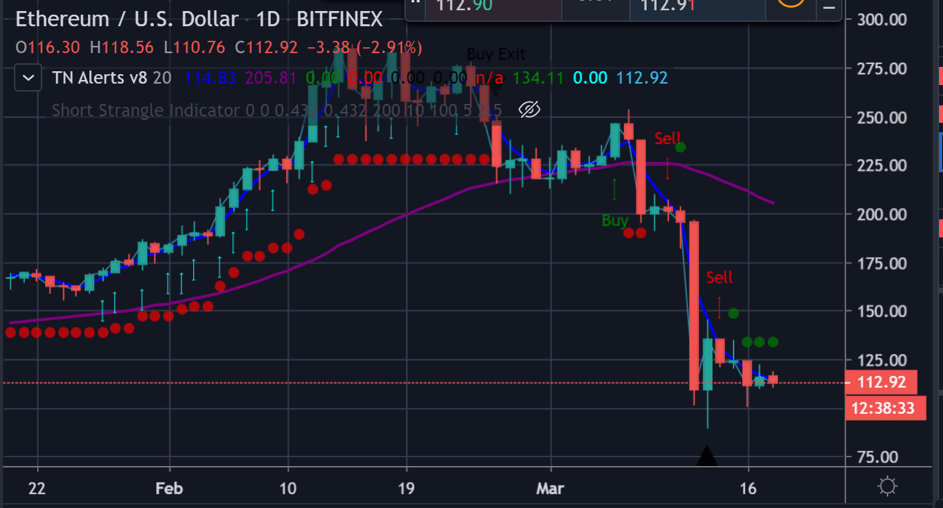This screenshot has width=943, height=508.
Task: Select the Short Strangle Indicator legend label
Action: coord(145,110)
